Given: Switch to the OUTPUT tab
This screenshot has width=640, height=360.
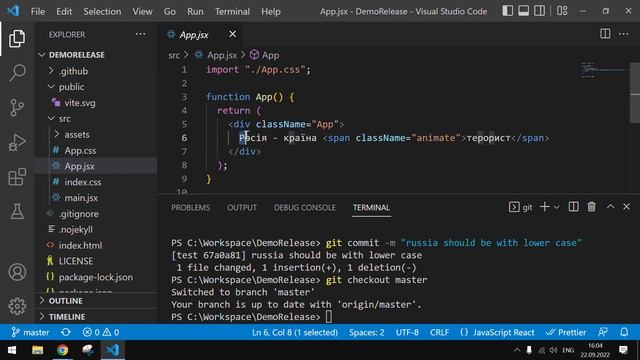Looking at the screenshot, I should pyautogui.click(x=242, y=207).
